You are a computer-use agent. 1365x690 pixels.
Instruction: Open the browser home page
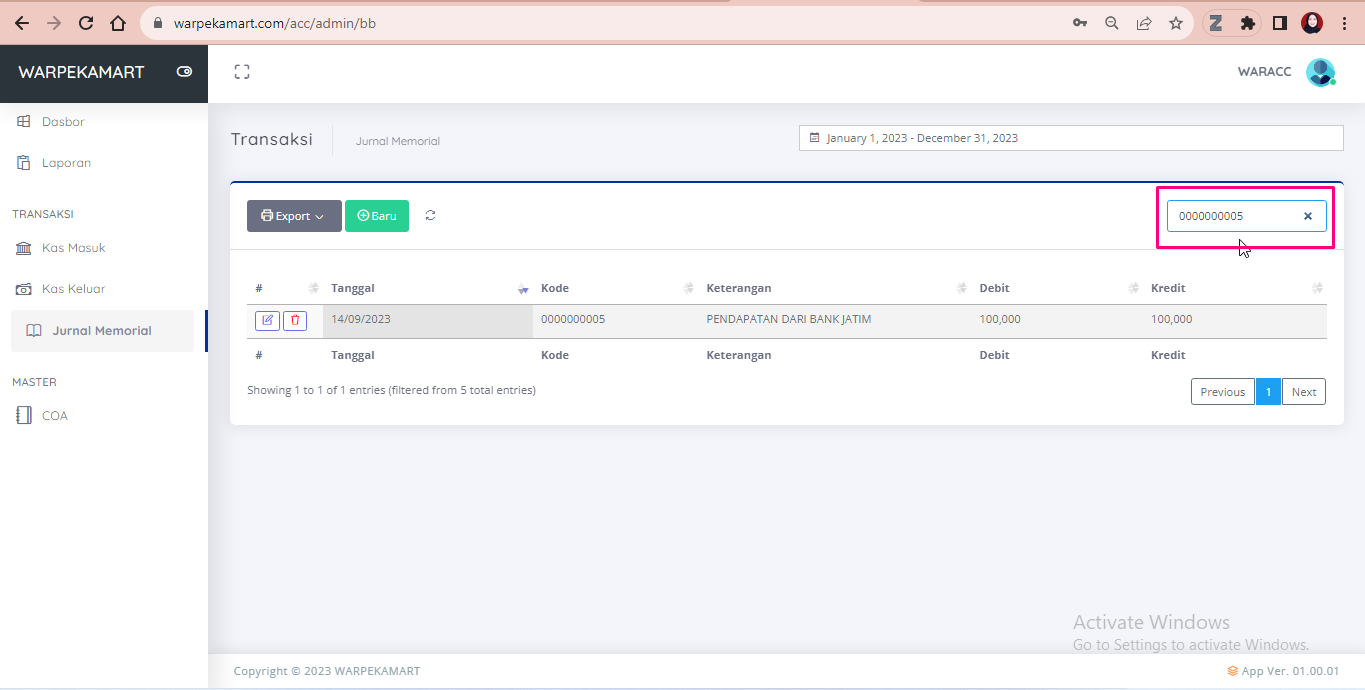click(x=118, y=23)
